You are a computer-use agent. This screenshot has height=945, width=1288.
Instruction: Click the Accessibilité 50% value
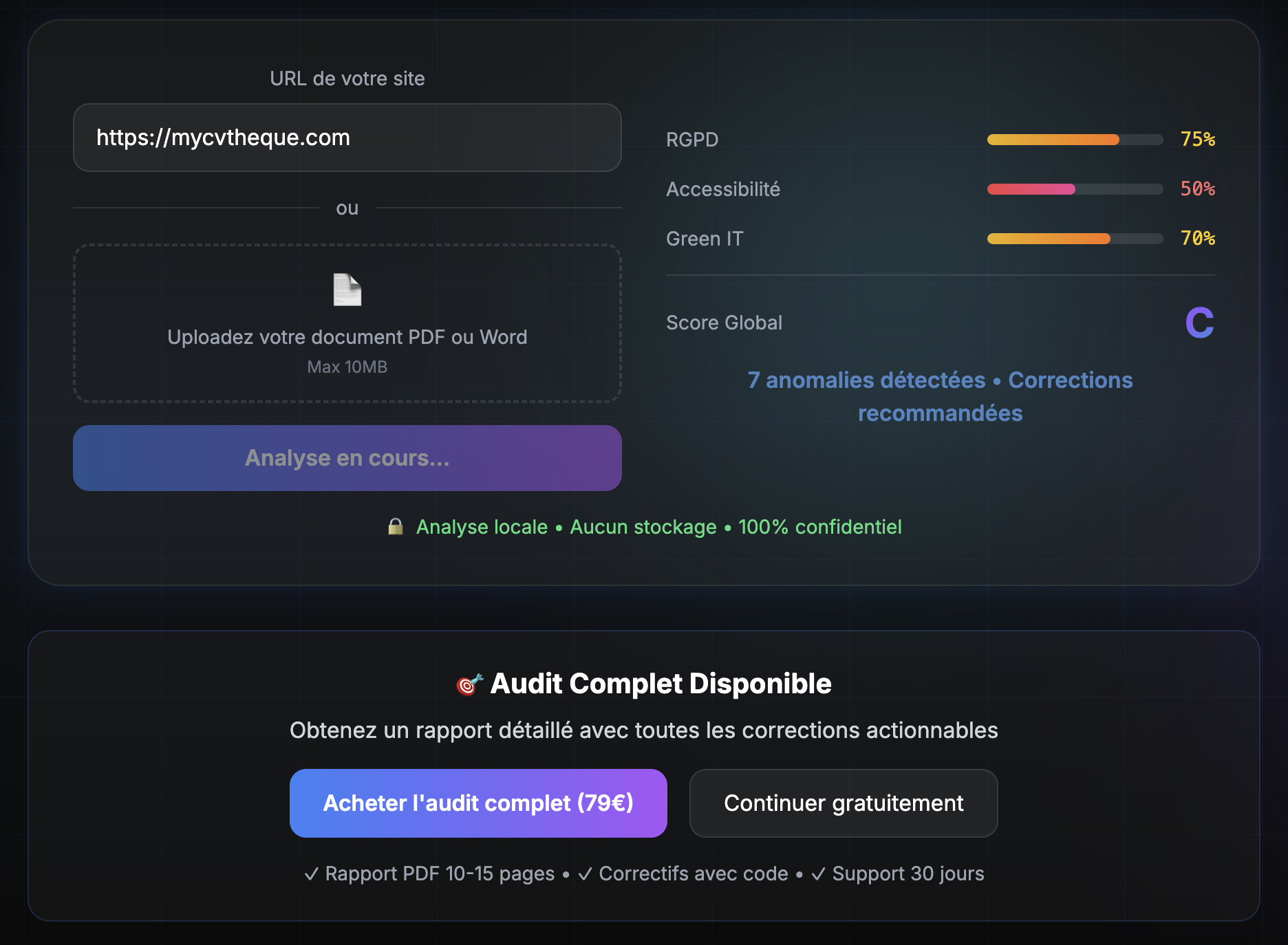[1198, 189]
